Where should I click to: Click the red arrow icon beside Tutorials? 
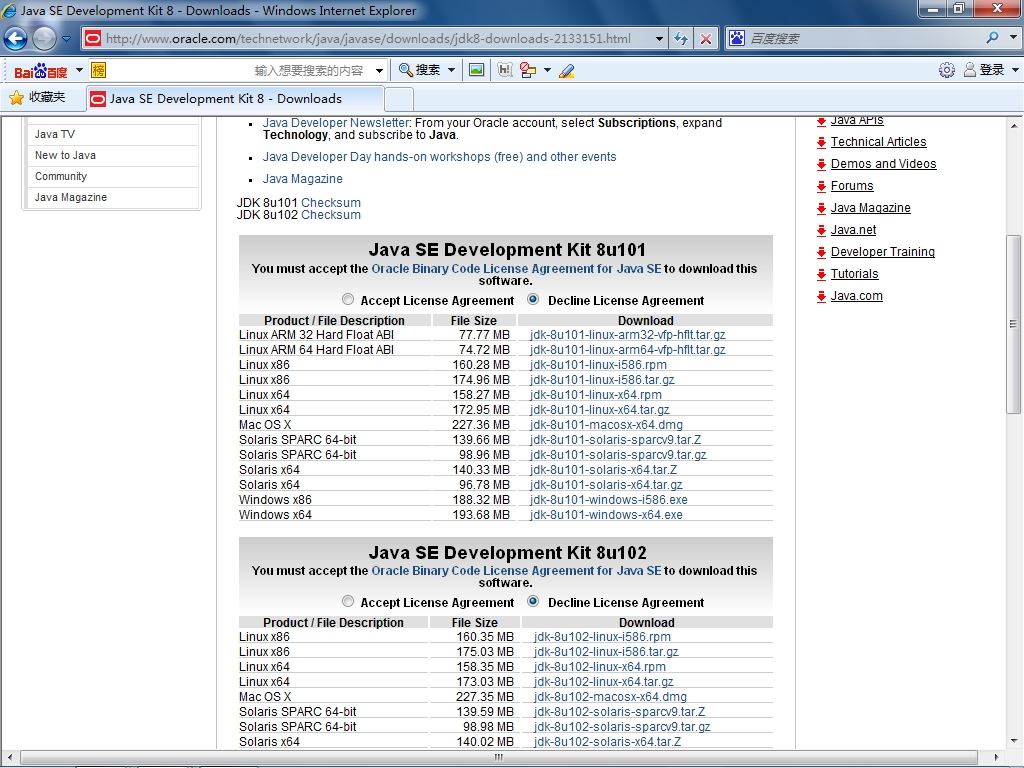[x=822, y=275]
